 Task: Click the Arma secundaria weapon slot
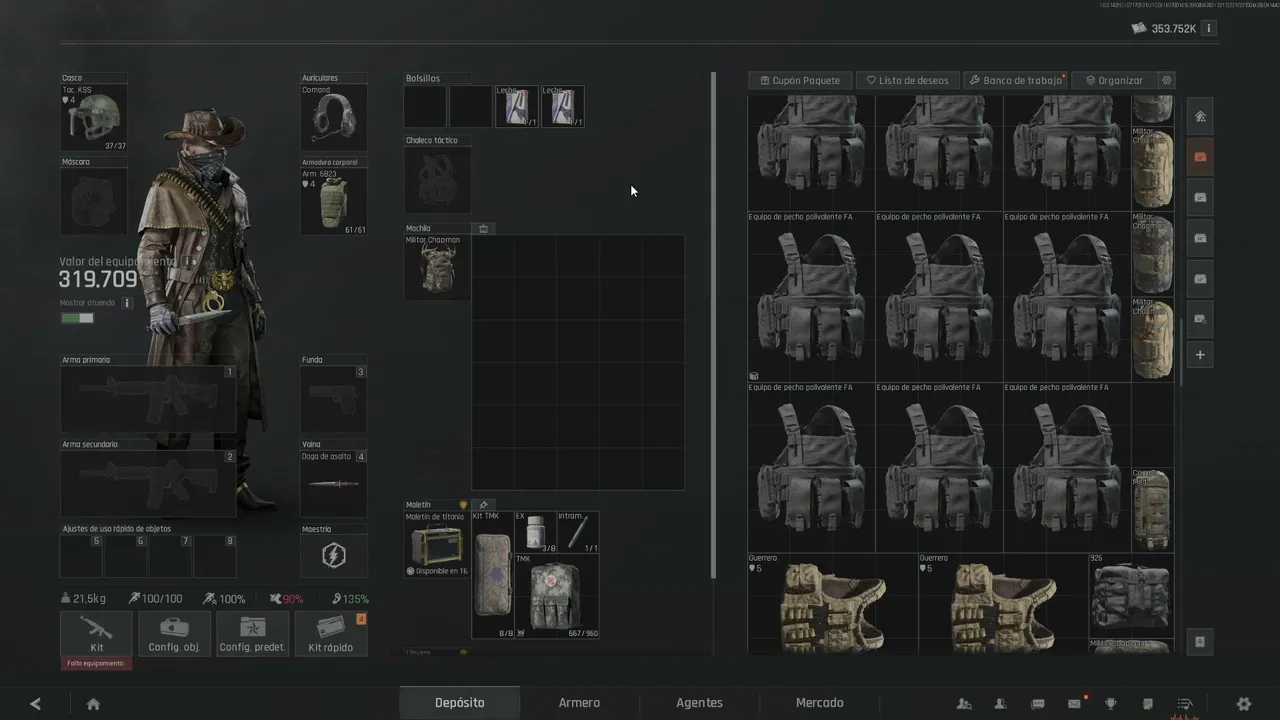click(x=148, y=484)
